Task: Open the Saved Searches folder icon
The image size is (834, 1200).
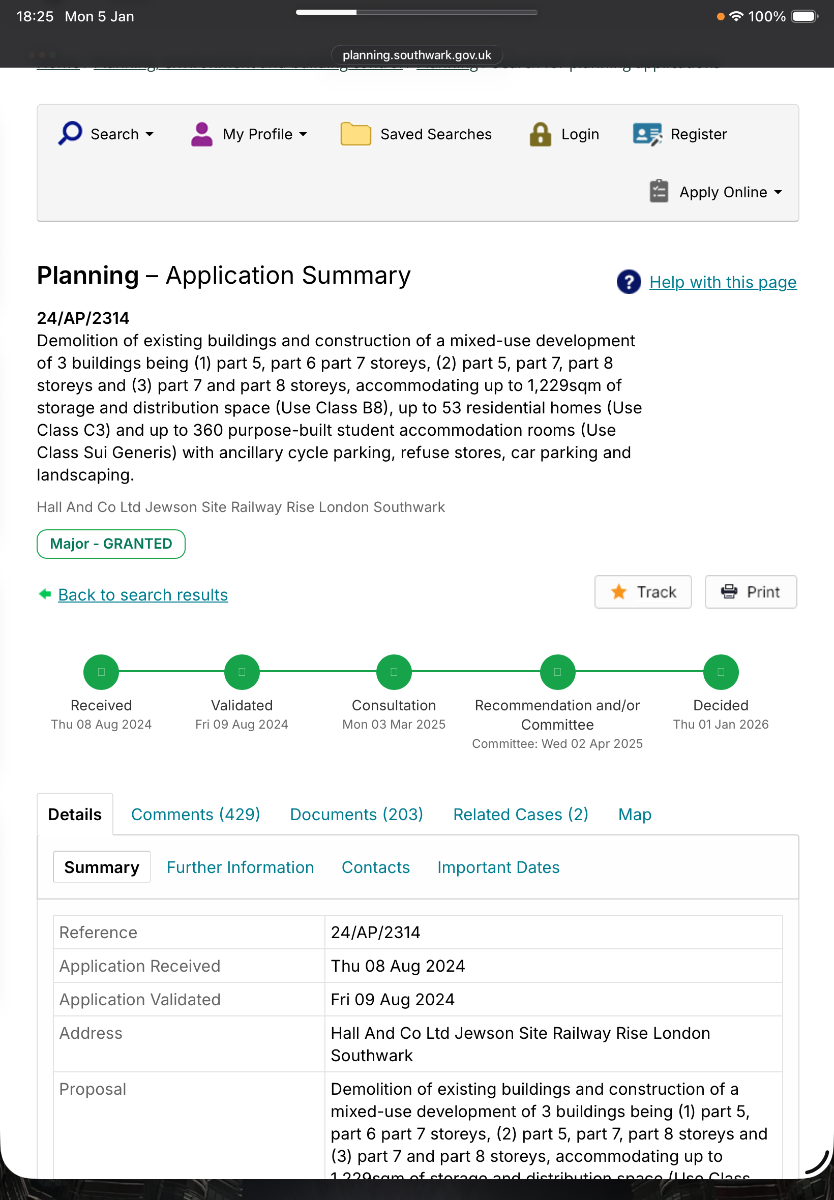Action: 356,134
